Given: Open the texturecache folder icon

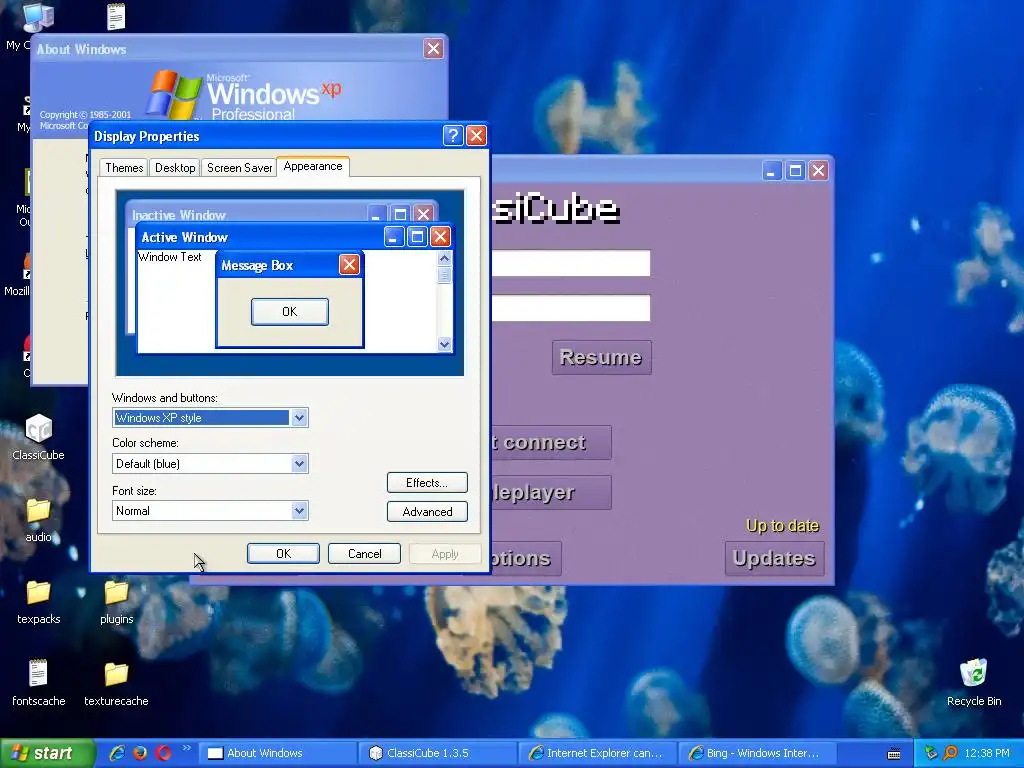Looking at the screenshot, I should click(x=116, y=682).
